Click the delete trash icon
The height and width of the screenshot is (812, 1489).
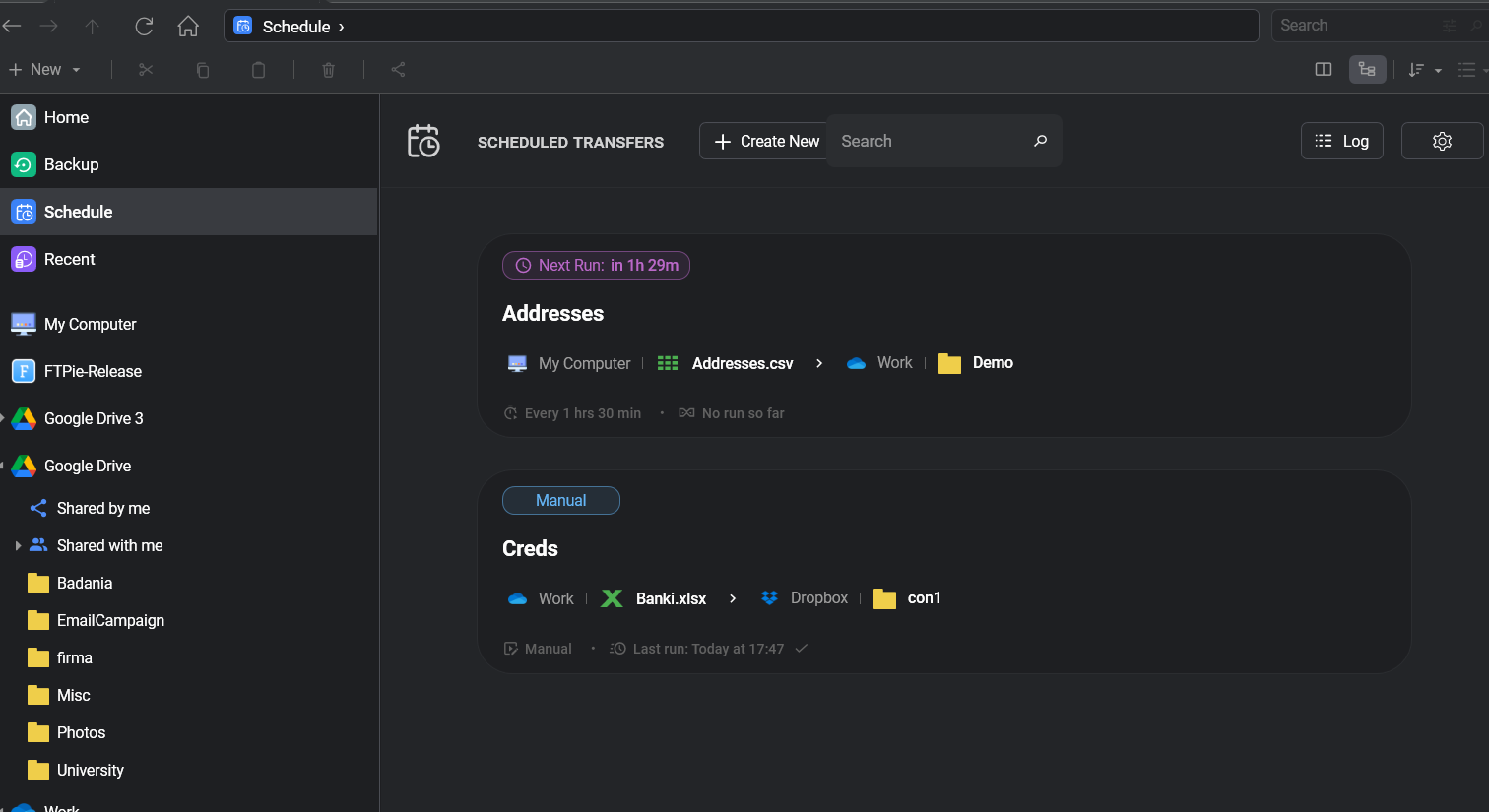pos(329,70)
